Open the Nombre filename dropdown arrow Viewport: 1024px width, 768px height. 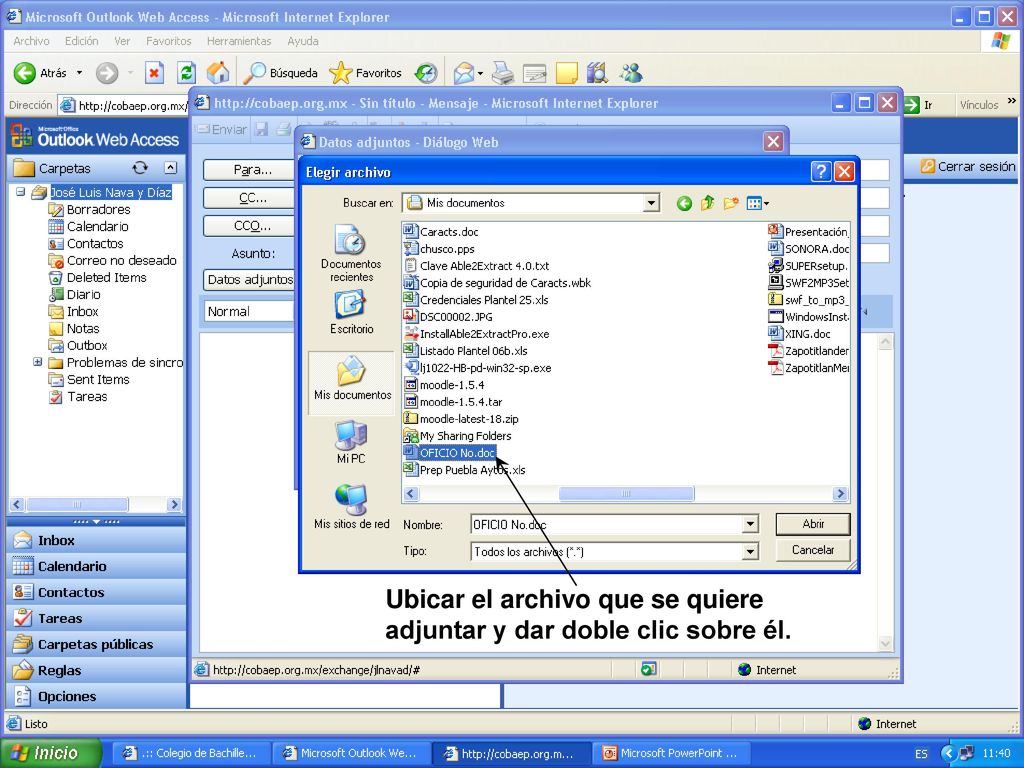(x=750, y=524)
